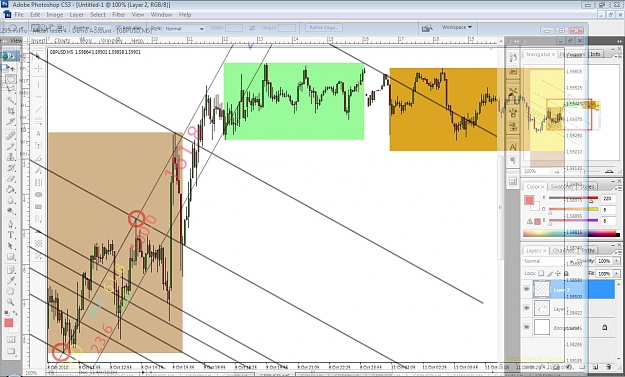Open the Brushes panel dock icon
Viewport: 625px width, 377px height.
[513, 72]
